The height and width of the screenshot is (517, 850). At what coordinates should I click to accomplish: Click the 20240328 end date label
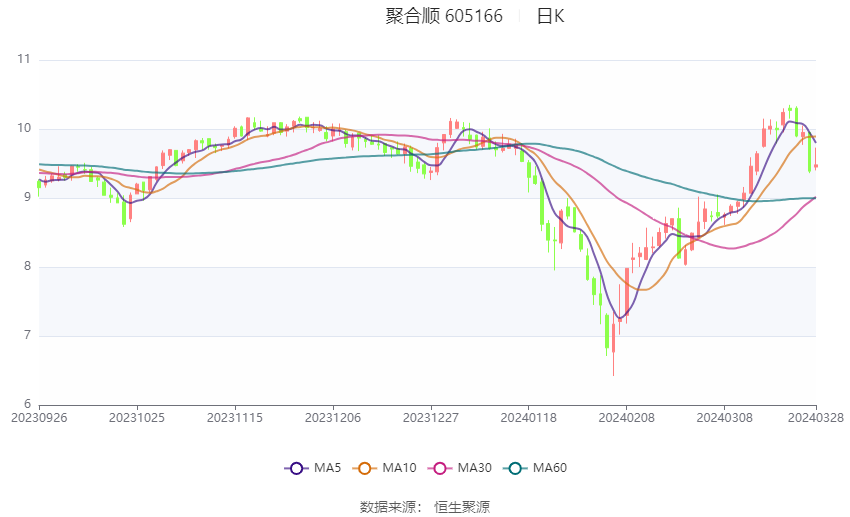[815, 417]
